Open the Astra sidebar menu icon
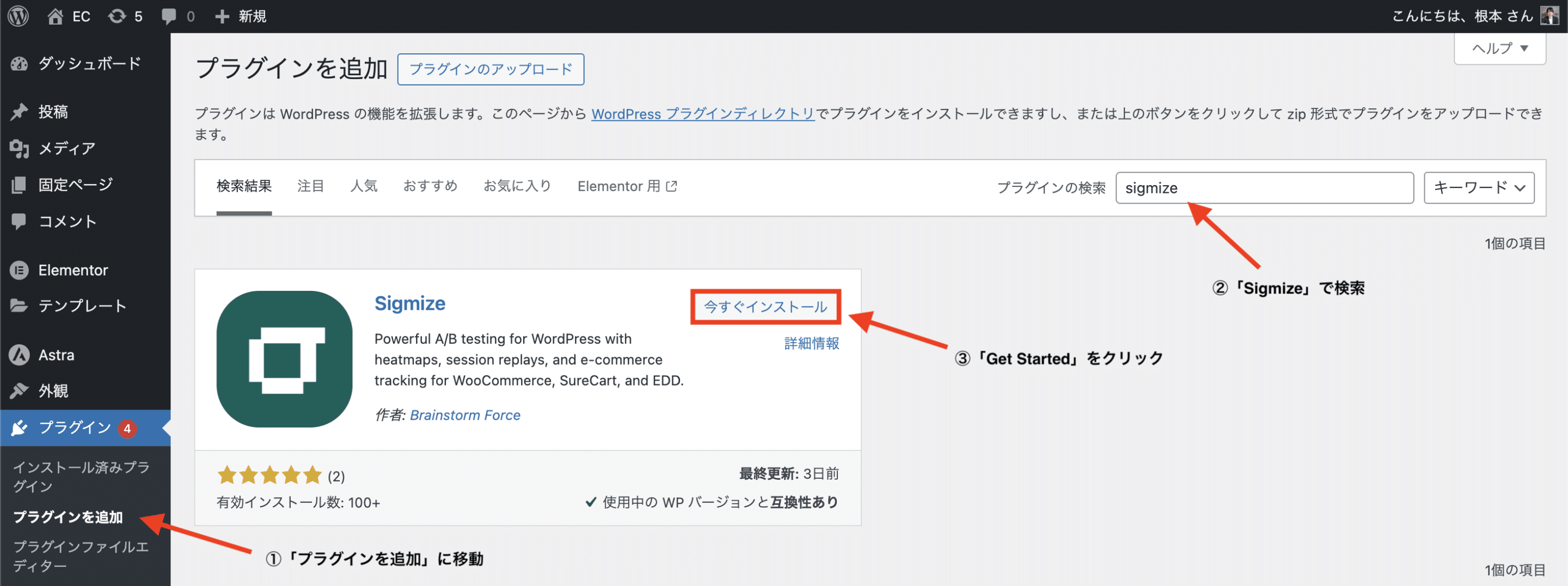This screenshot has height=586, width=1568. (19, 355)
